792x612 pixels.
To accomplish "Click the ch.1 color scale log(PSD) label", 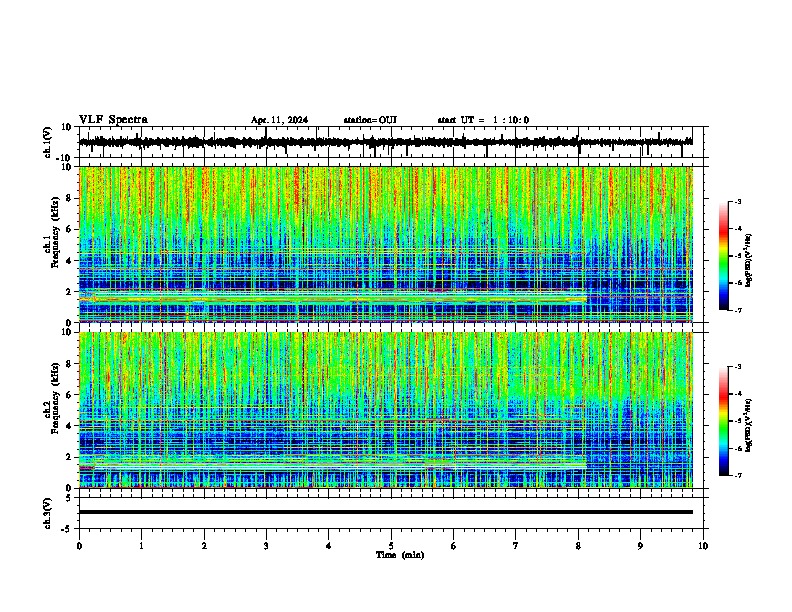I will point(749,261).
